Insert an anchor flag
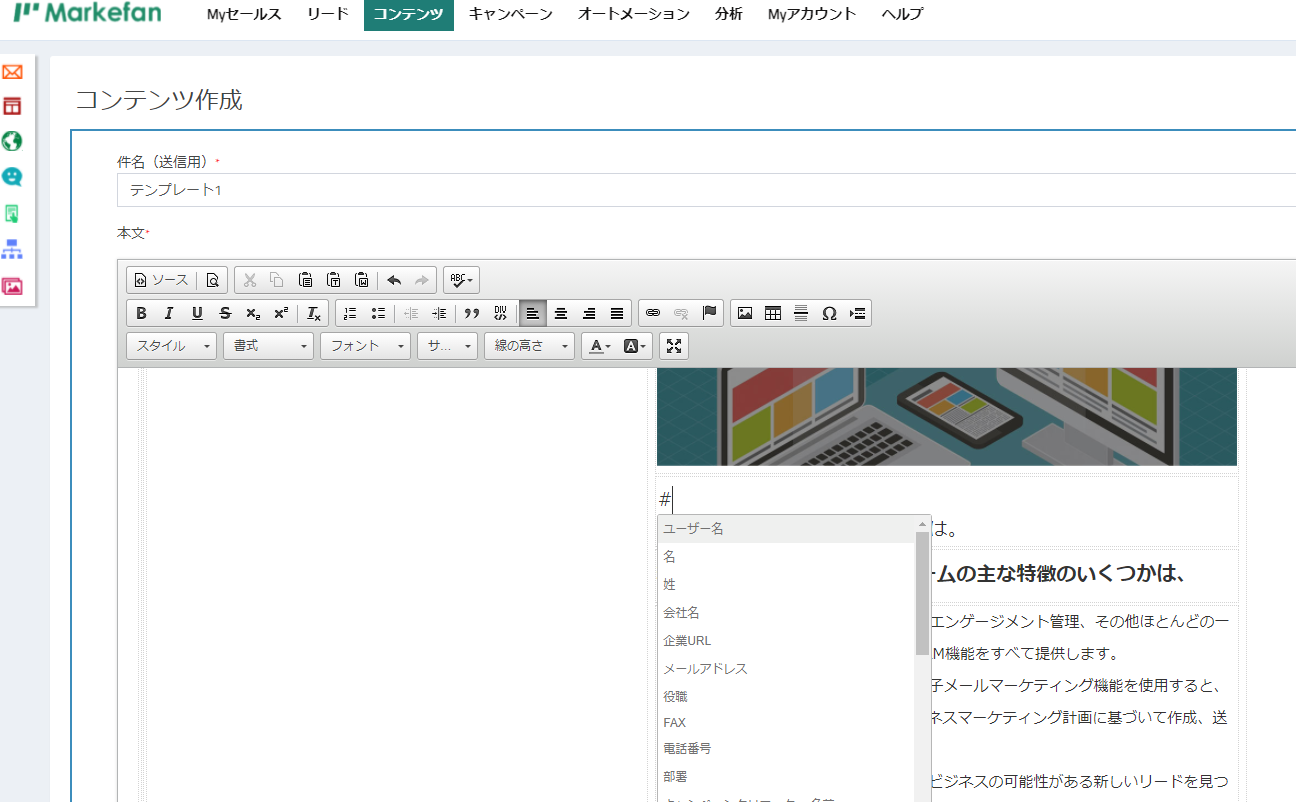 click(x=709, y=313)
